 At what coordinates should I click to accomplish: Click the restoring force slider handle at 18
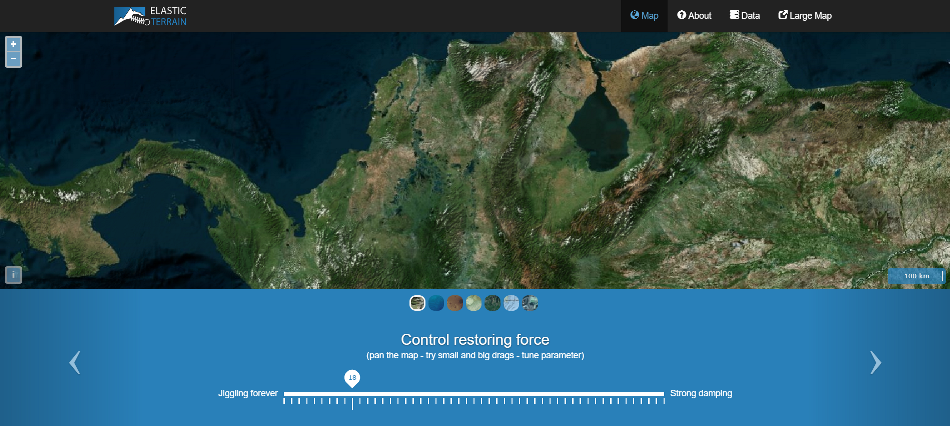pyautogui.click(x=352, y=378)
